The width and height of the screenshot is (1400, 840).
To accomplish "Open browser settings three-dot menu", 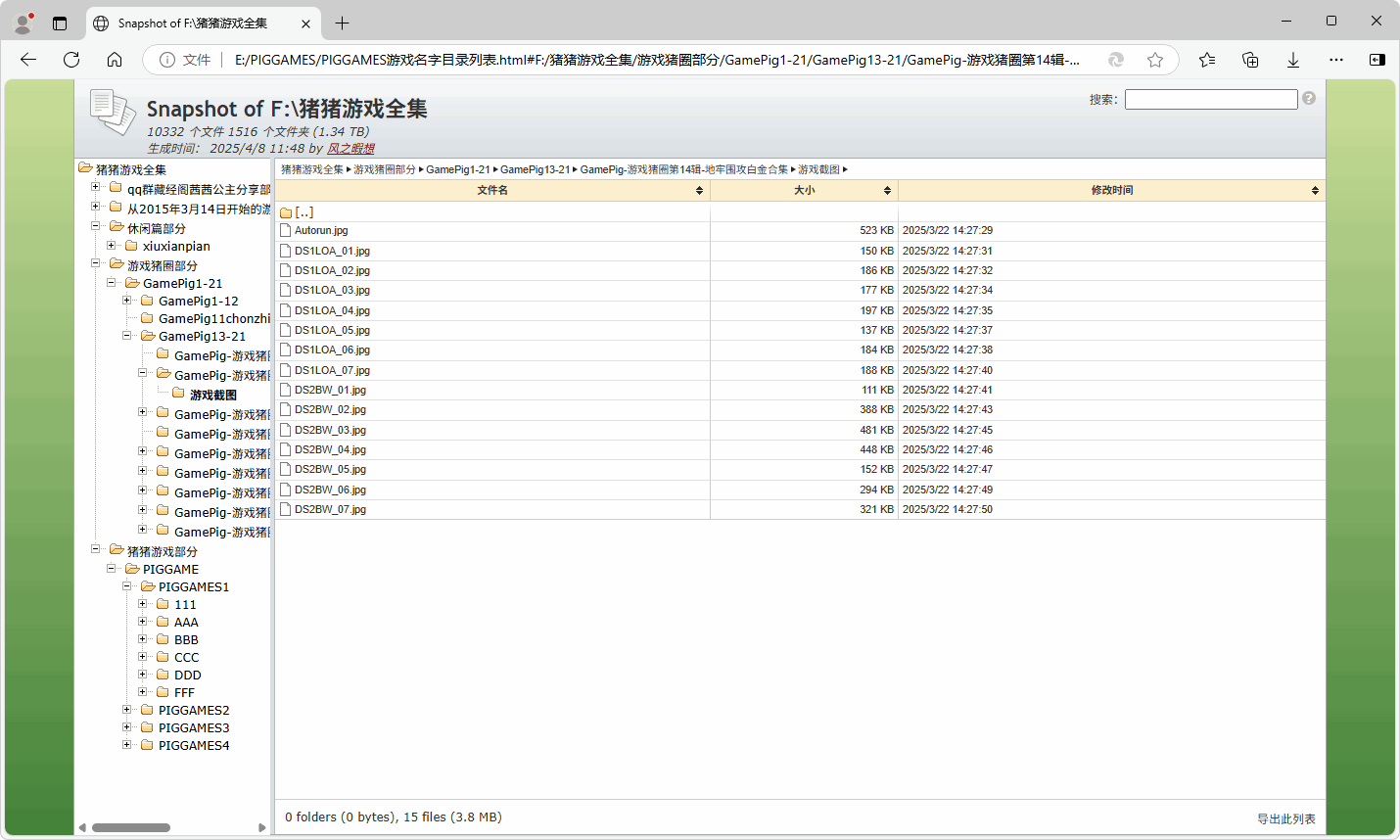I will [x=1336, y=60].
